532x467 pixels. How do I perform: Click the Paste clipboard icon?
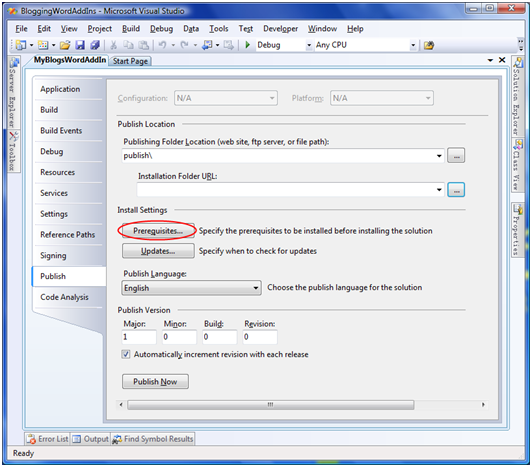tap(144, 45)
